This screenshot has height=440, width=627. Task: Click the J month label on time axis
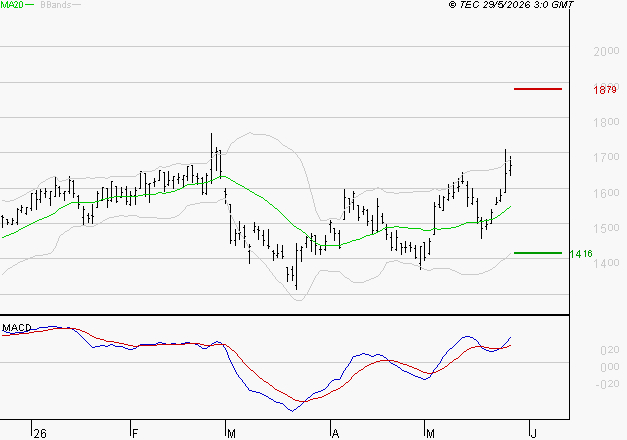[533, 434]
